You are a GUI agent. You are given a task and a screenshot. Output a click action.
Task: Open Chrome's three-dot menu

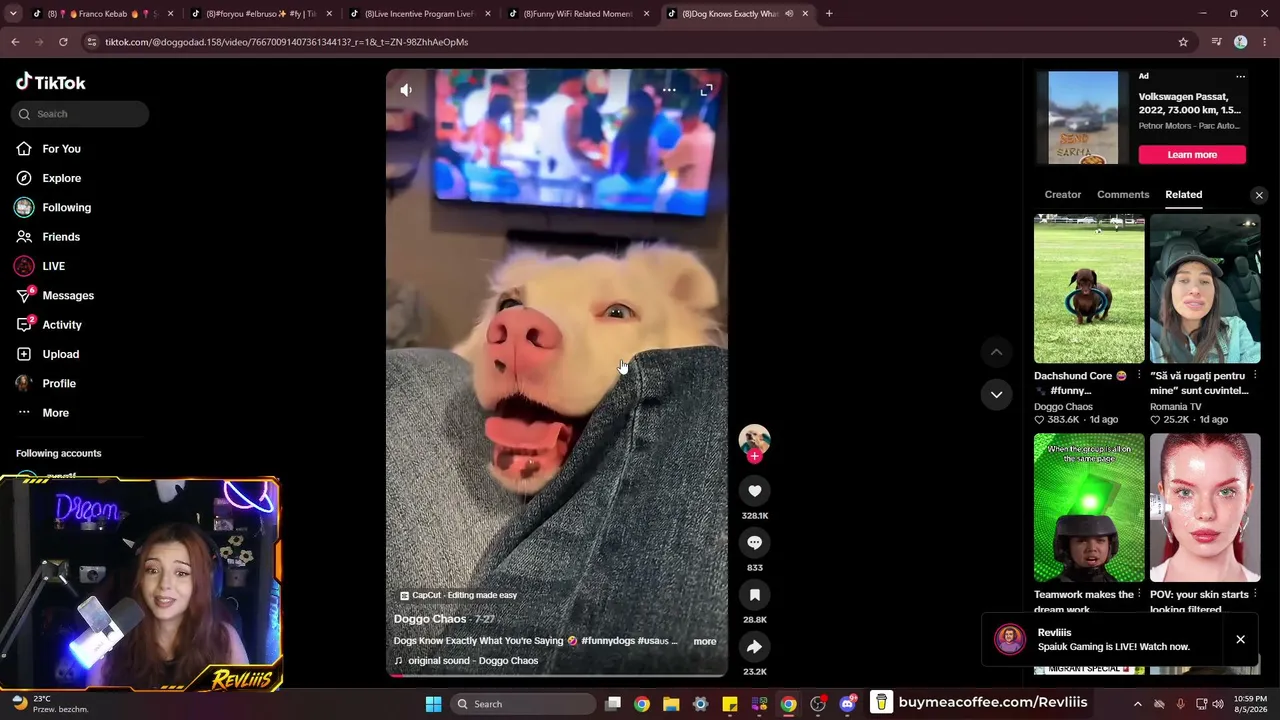(1264, 42)
